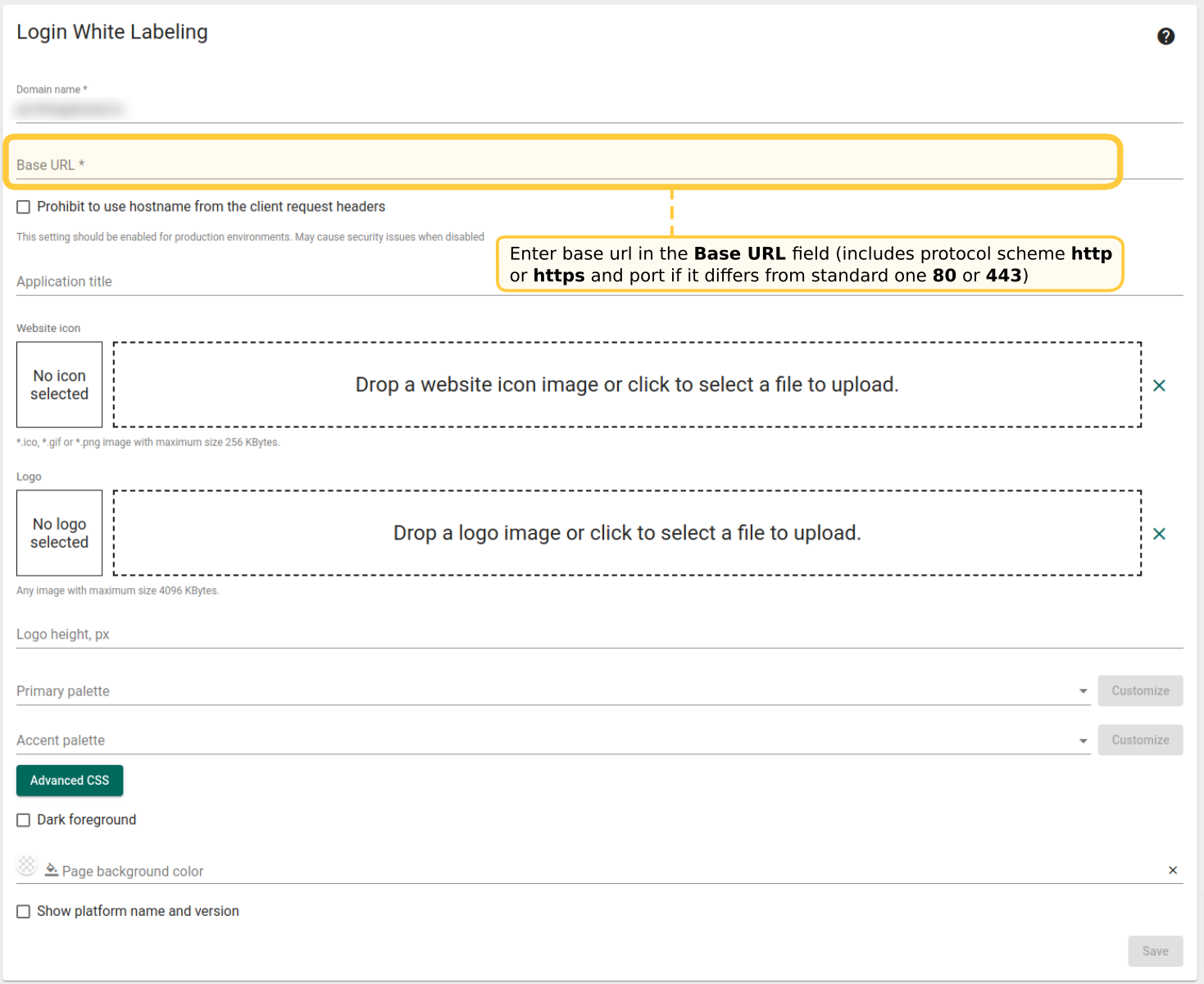The height and width of the screenshot is (984, 1204).
Task: Click the Save button
Action: click(1155, 951)
